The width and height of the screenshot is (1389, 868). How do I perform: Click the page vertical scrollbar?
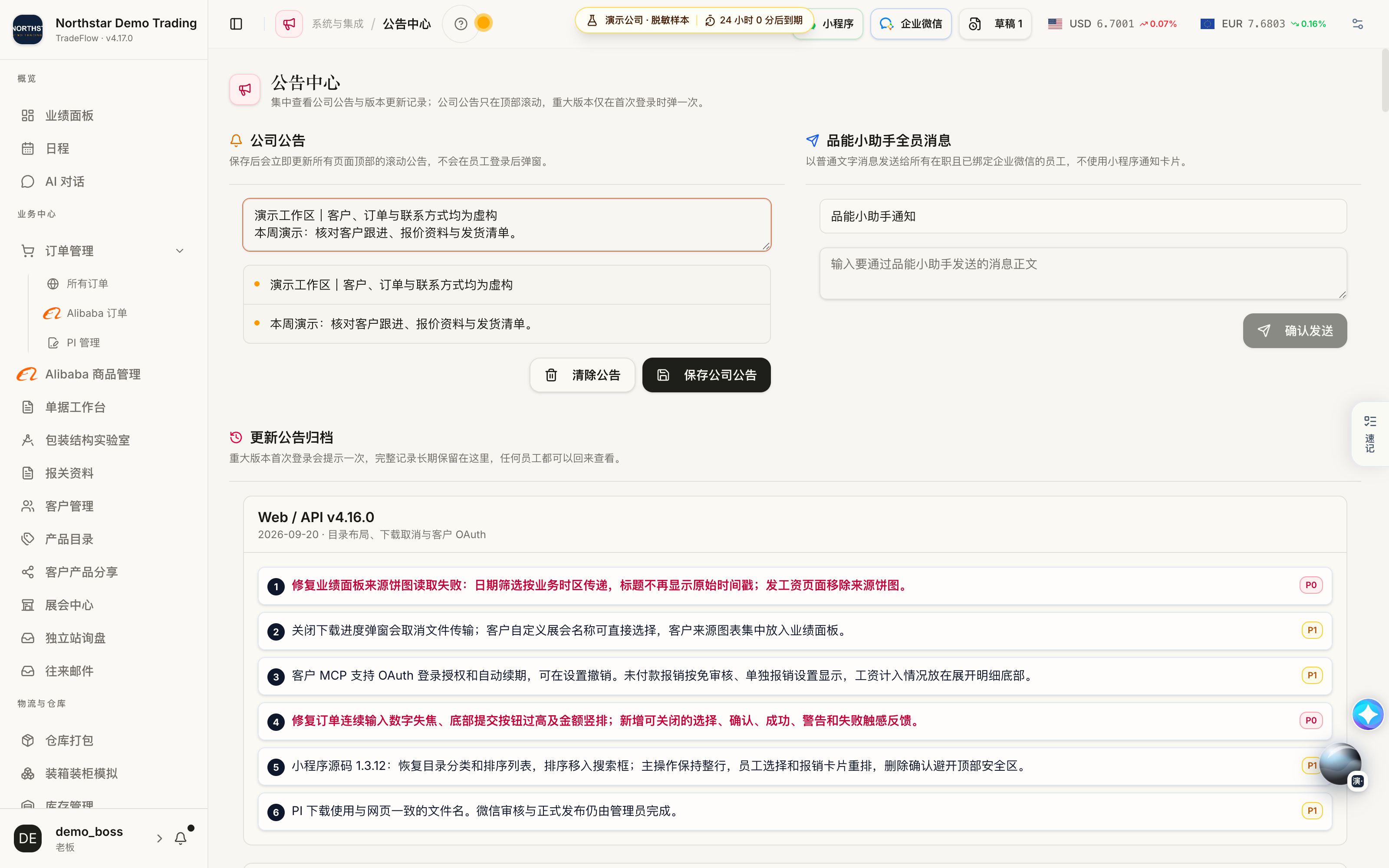point(1385,80)
